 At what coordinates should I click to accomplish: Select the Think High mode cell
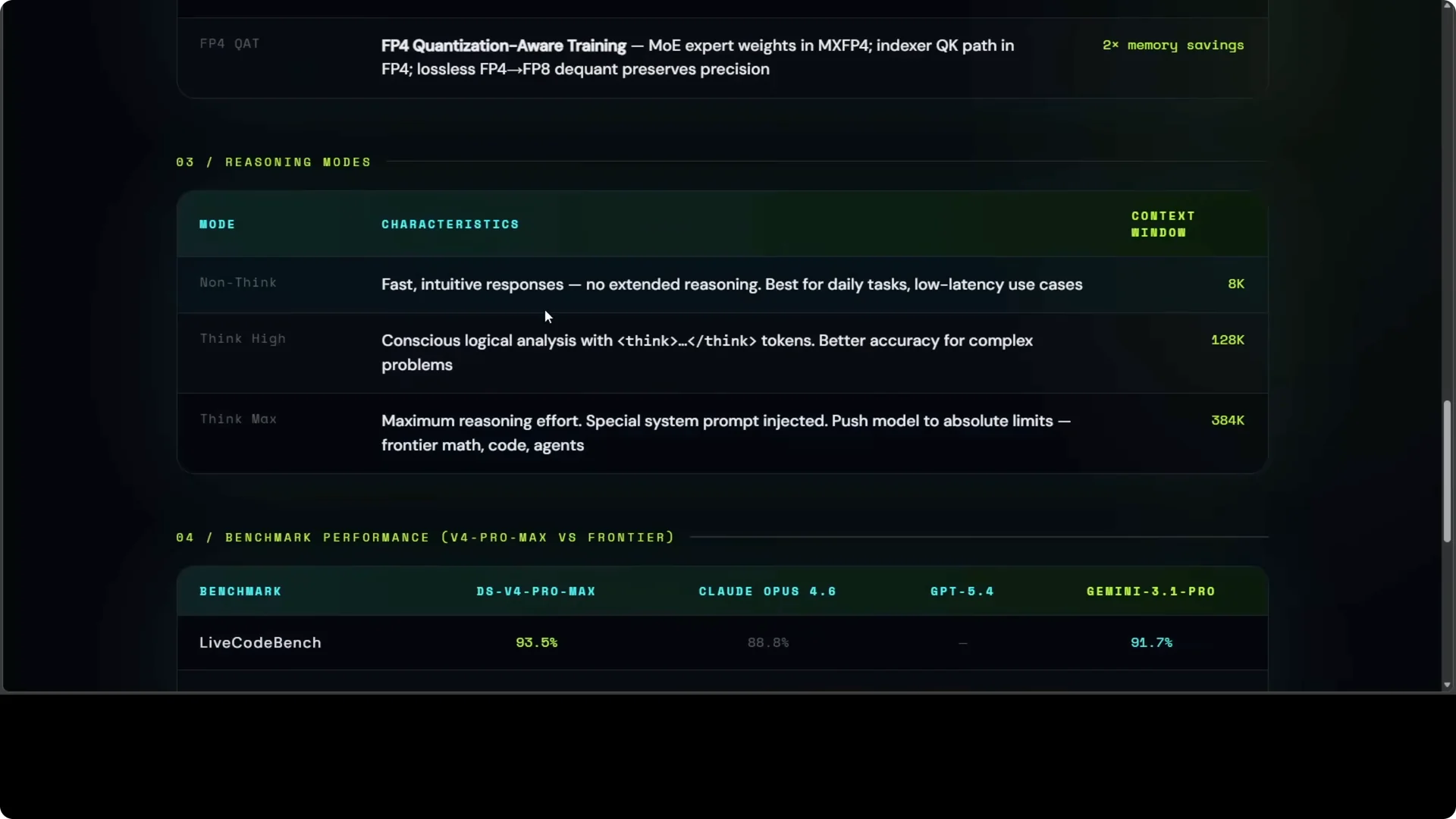click(x=243, y=339)
